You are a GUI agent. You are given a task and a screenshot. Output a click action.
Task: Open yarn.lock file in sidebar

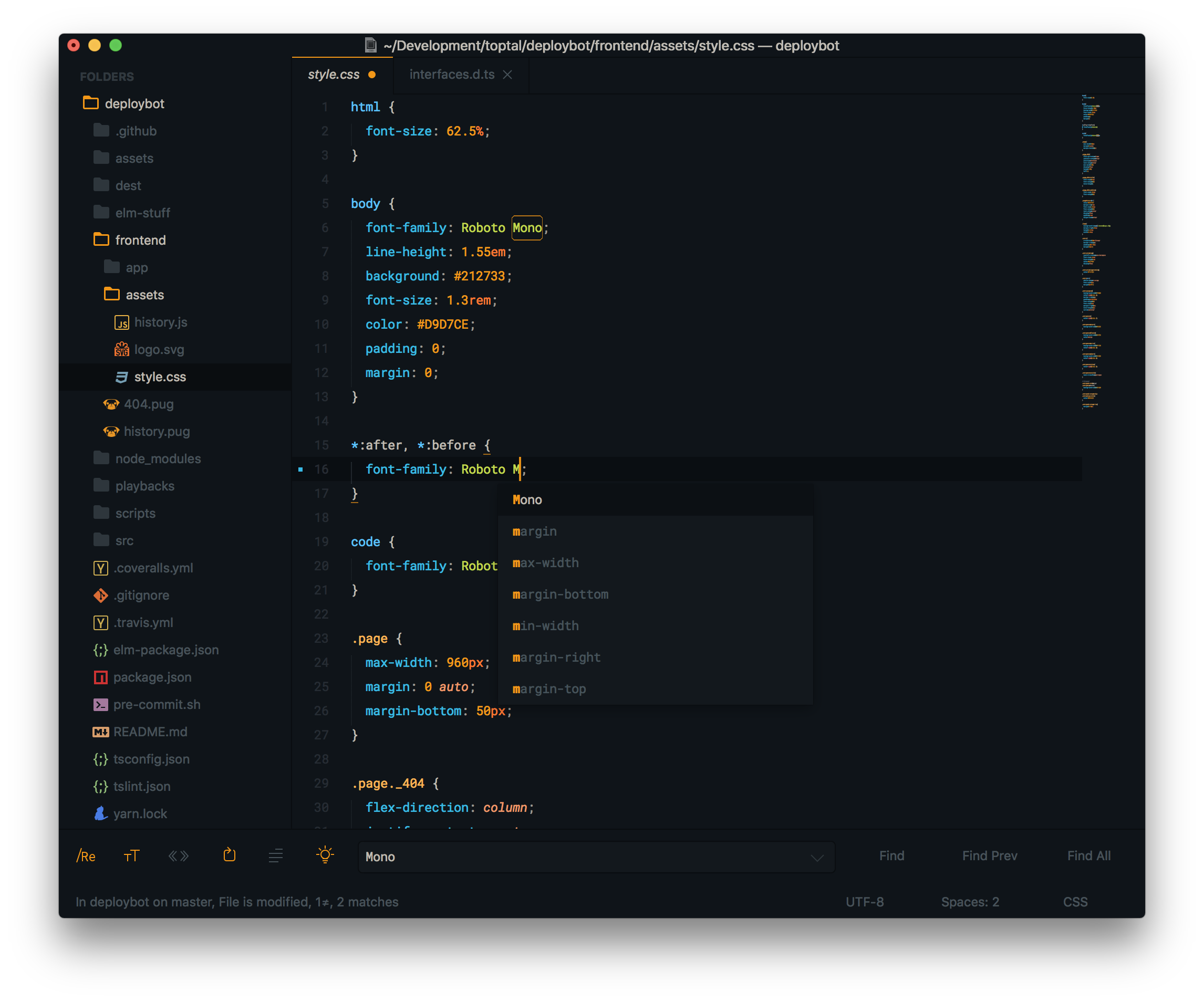[x=140, y=813]
